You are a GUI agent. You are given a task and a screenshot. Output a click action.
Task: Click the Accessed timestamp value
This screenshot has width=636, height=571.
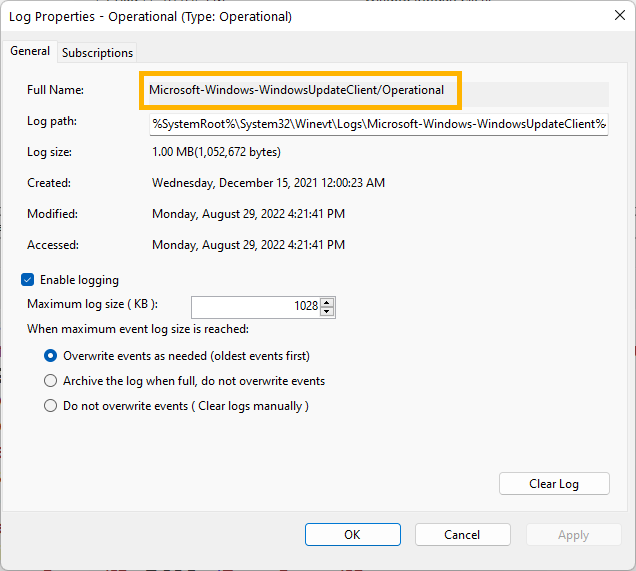coord(248,245)
